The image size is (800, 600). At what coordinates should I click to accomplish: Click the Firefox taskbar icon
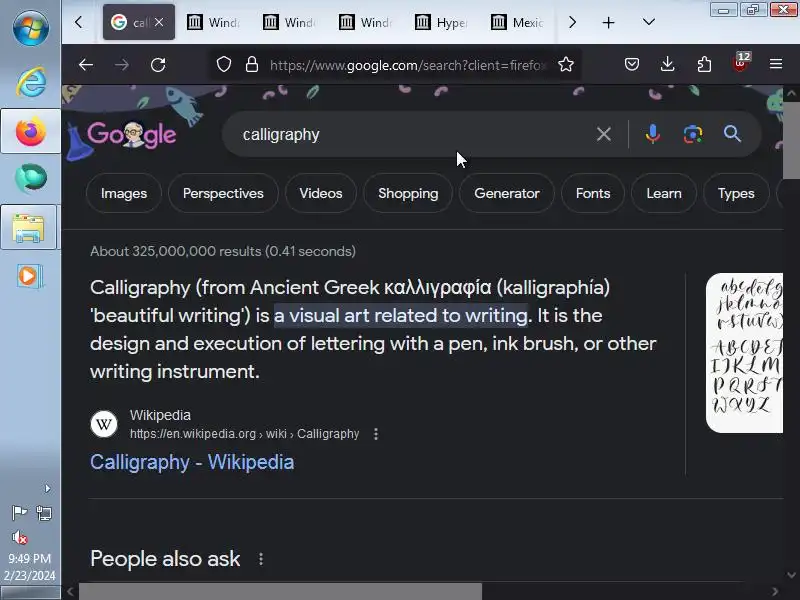[31, 131]
